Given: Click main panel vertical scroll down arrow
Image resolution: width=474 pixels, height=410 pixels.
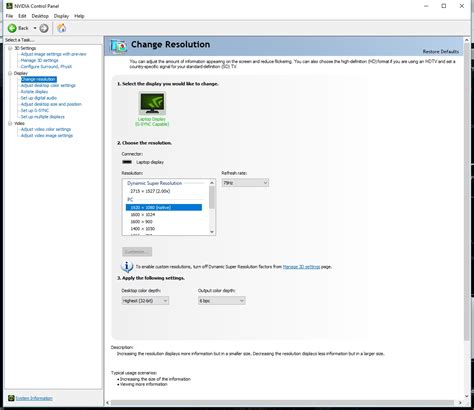Looking at the screenshot, I should click(x=467, y=396).
